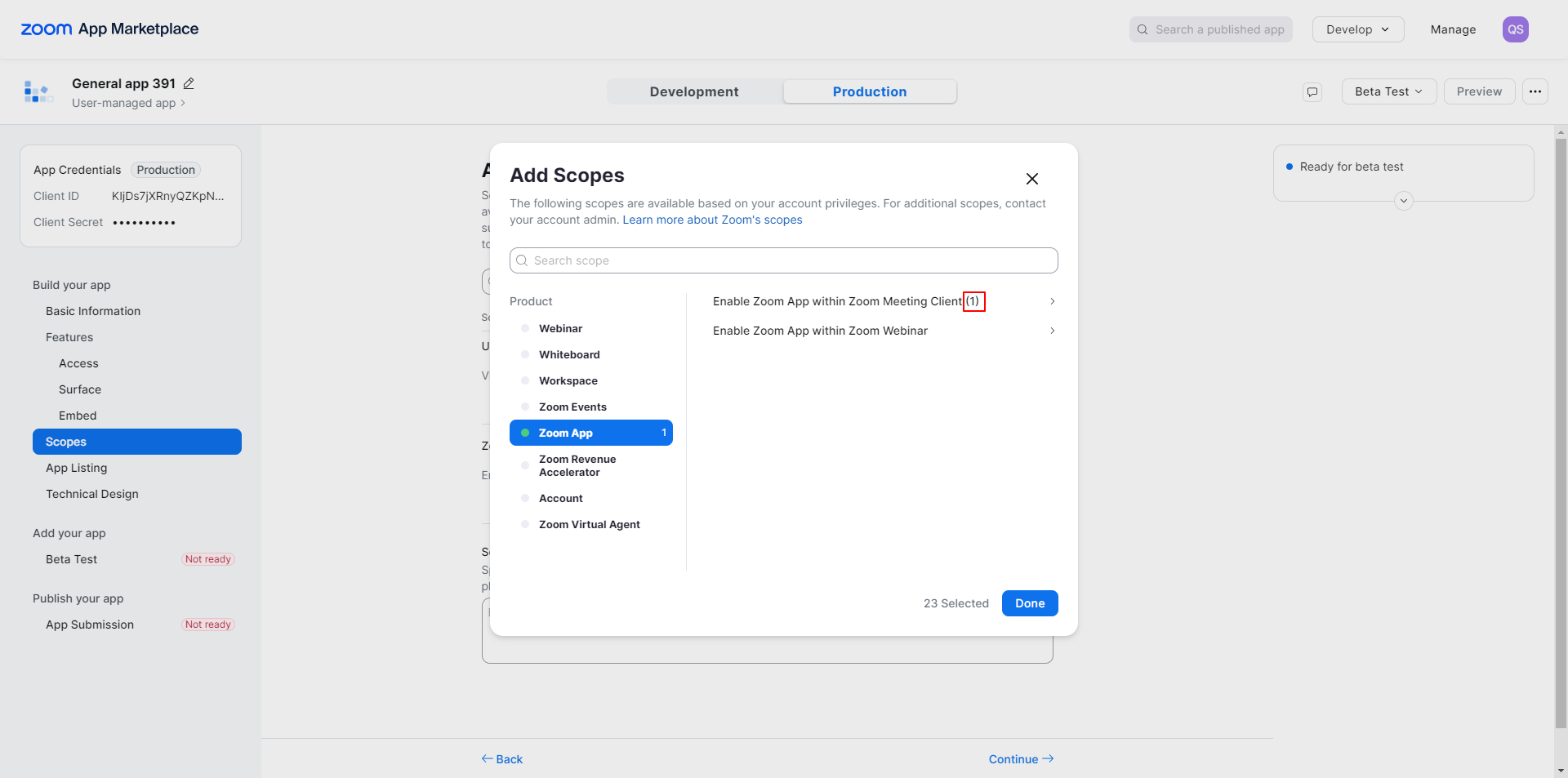Open App Listing in the sidebar
This screenshot has width=1568, height=778.
click(x=77, y=468)
